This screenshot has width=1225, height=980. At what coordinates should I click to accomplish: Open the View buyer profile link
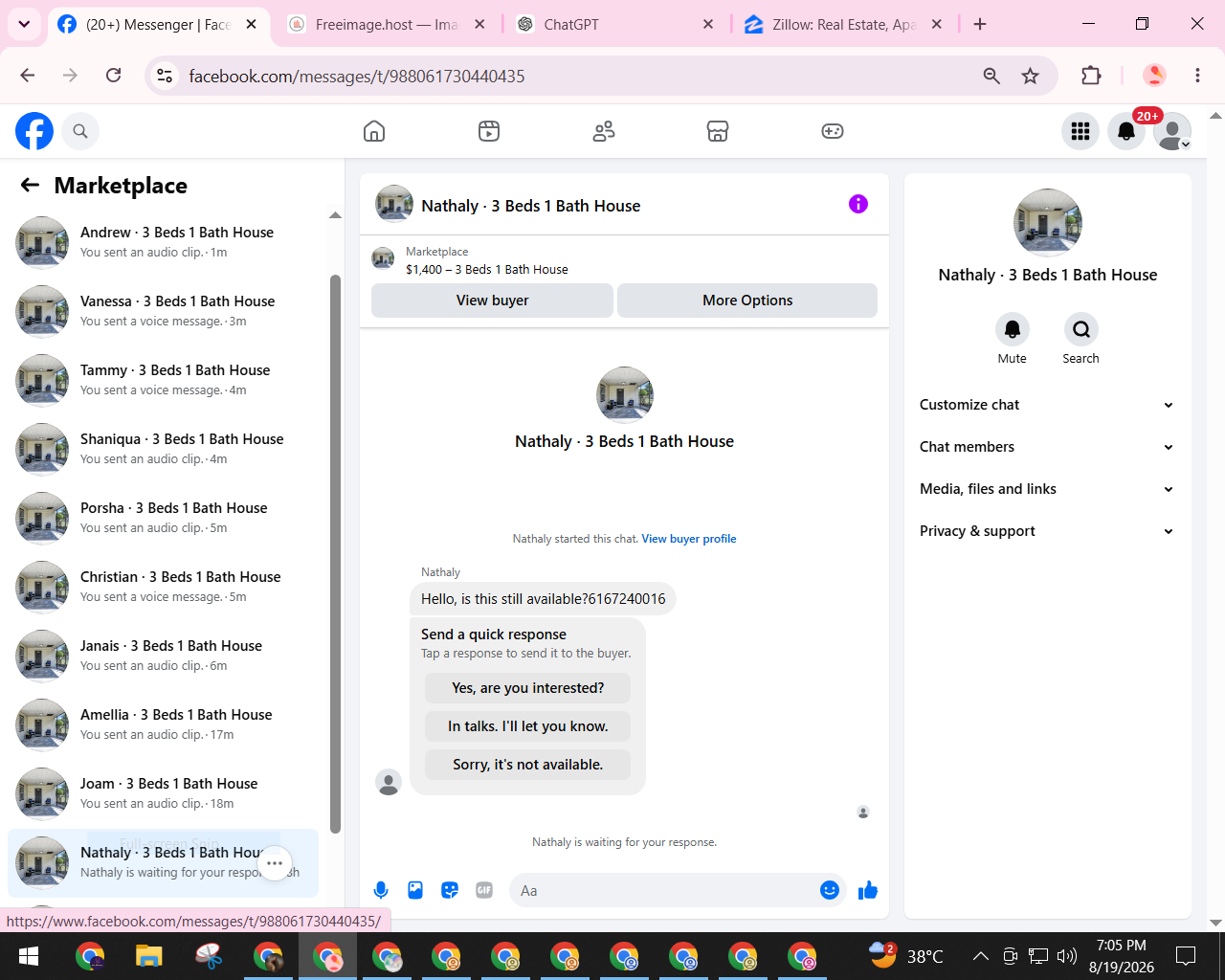[689, 539]
